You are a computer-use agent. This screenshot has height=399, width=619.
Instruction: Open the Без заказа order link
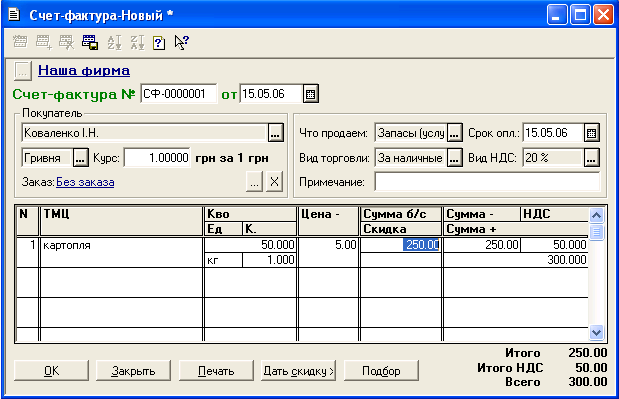(85, 182)
